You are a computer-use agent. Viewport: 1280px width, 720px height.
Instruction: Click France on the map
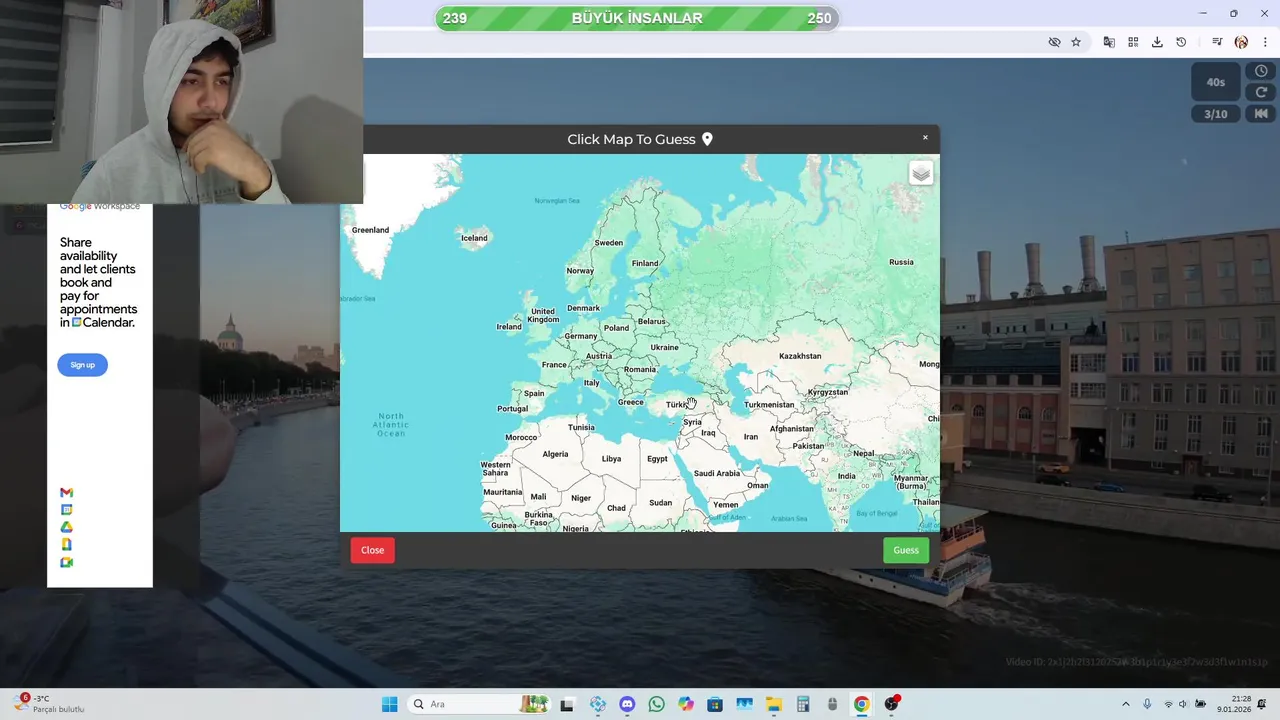(x=554, y=365)
